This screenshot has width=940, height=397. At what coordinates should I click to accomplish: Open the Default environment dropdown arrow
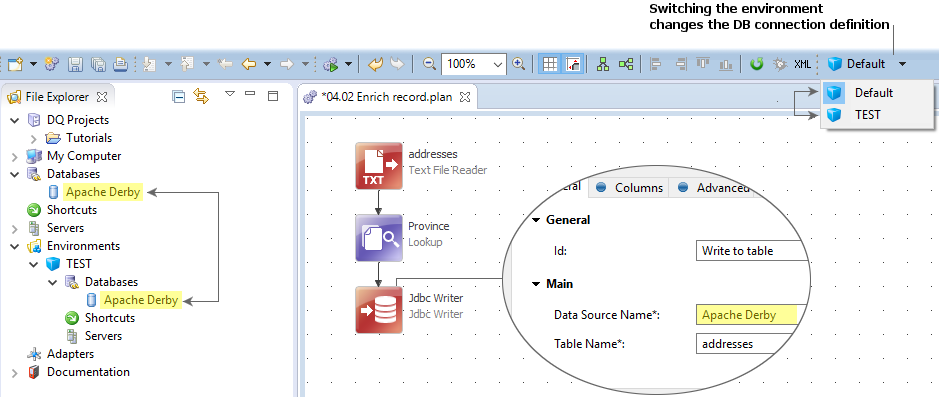pyautogui.click(x=902, y=64)
